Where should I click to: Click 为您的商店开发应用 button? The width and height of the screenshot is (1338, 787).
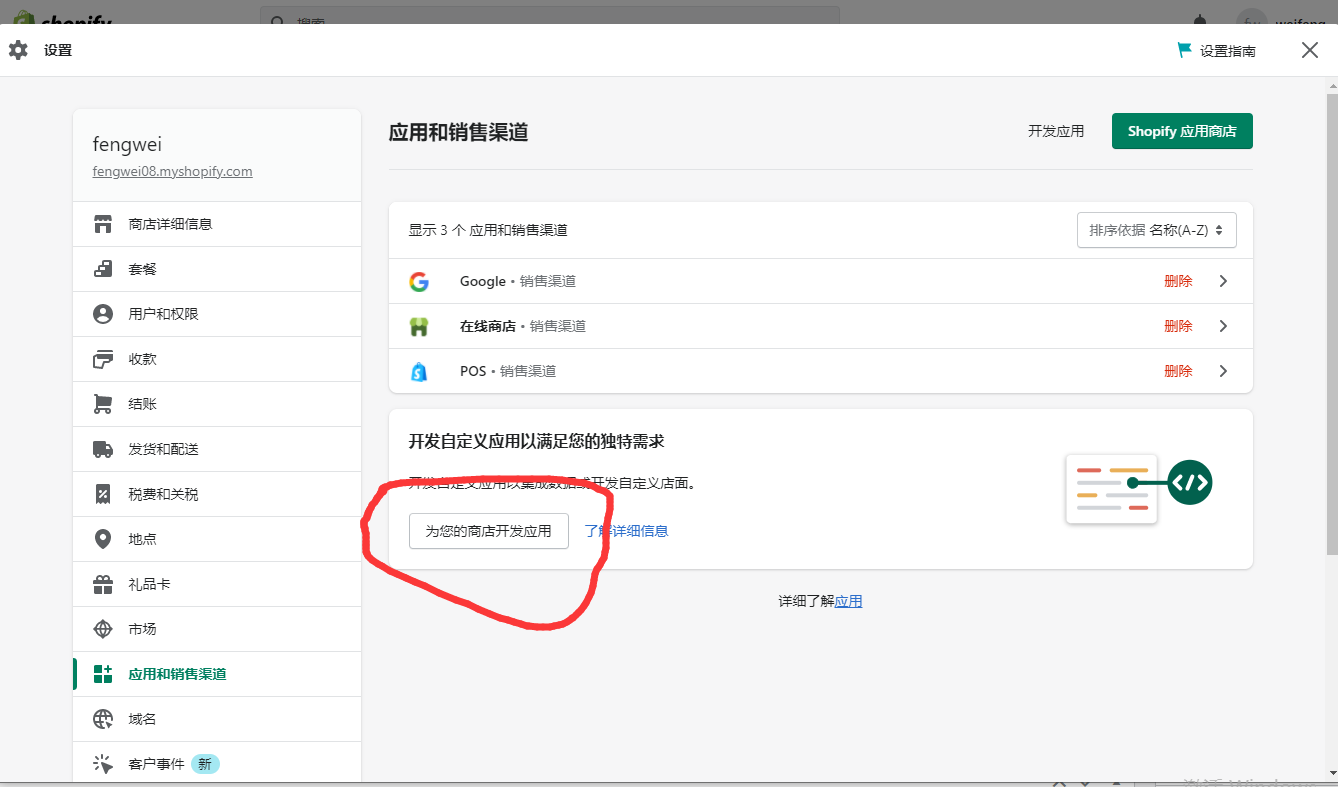point(489,531)
